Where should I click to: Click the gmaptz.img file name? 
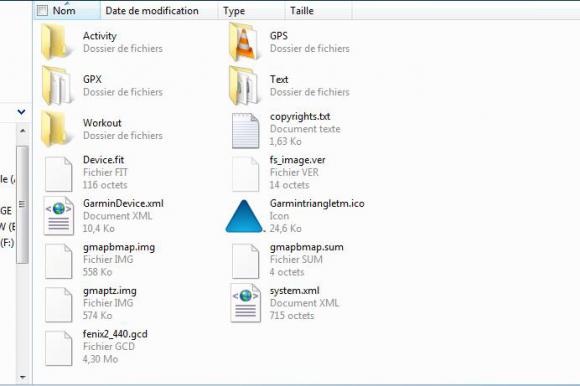tap(110, 291)
